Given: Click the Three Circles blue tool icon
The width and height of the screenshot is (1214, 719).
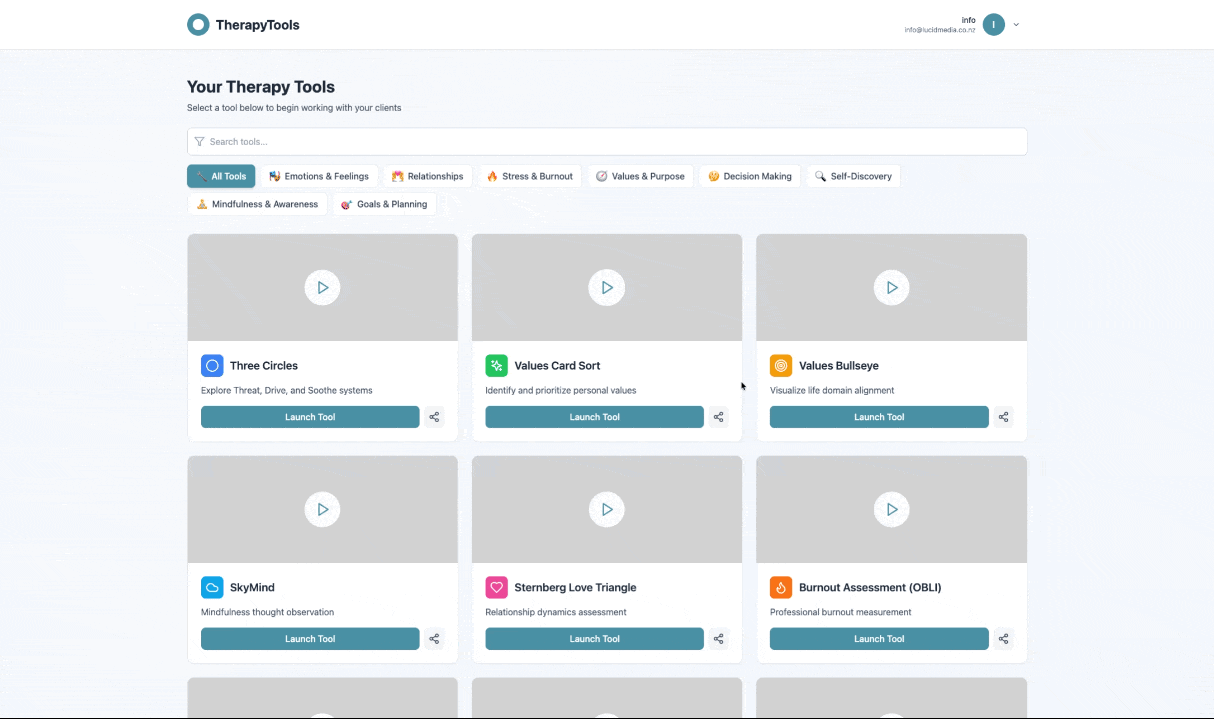Looking at the screenshot, I should point(212,366).
